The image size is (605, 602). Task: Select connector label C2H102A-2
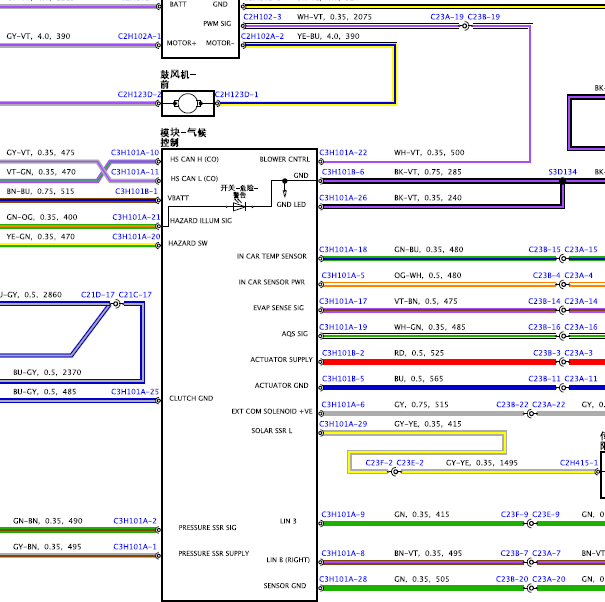[x=262, y=36]
